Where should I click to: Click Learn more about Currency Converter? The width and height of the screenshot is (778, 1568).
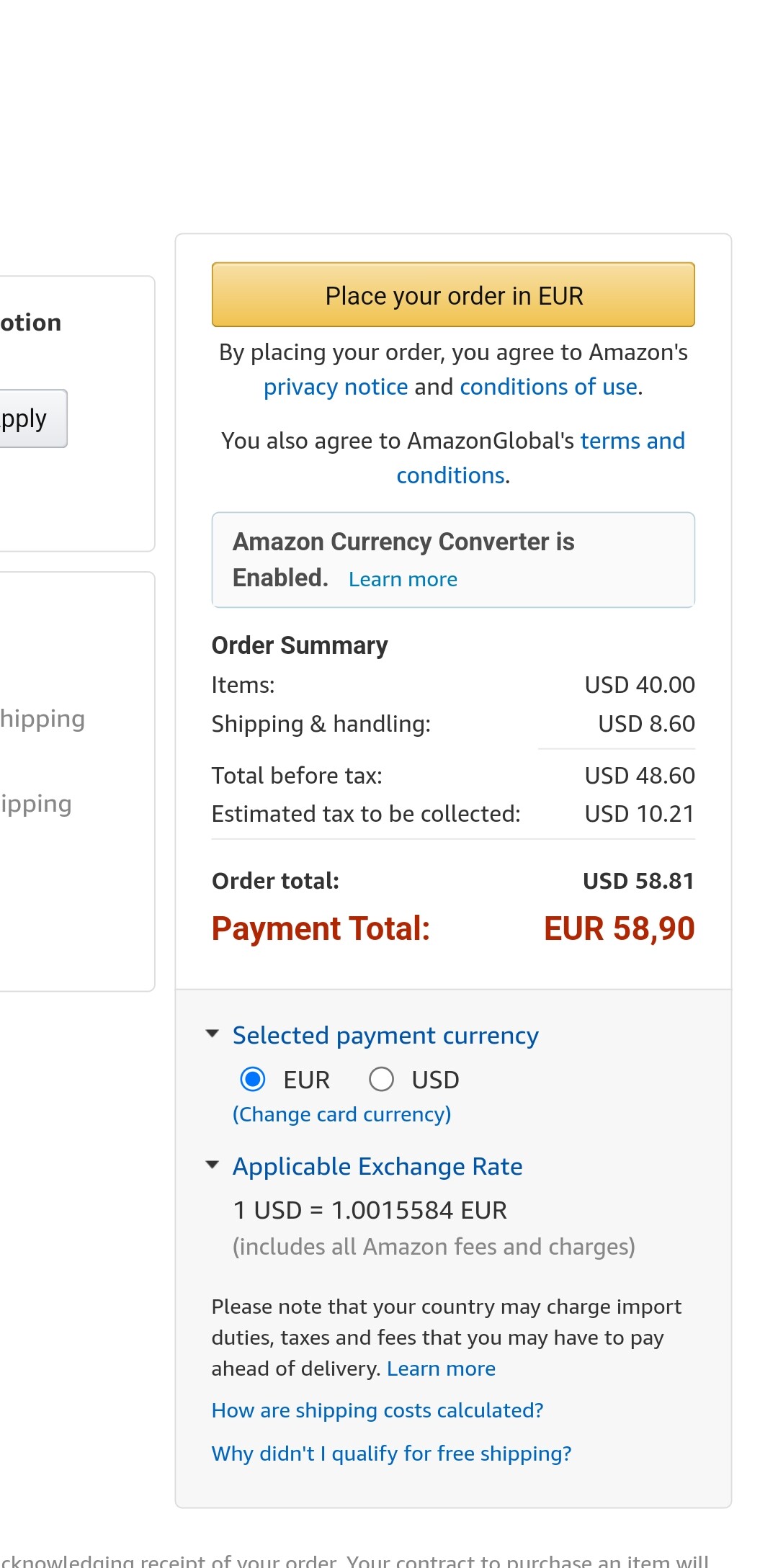click(403, 579)
